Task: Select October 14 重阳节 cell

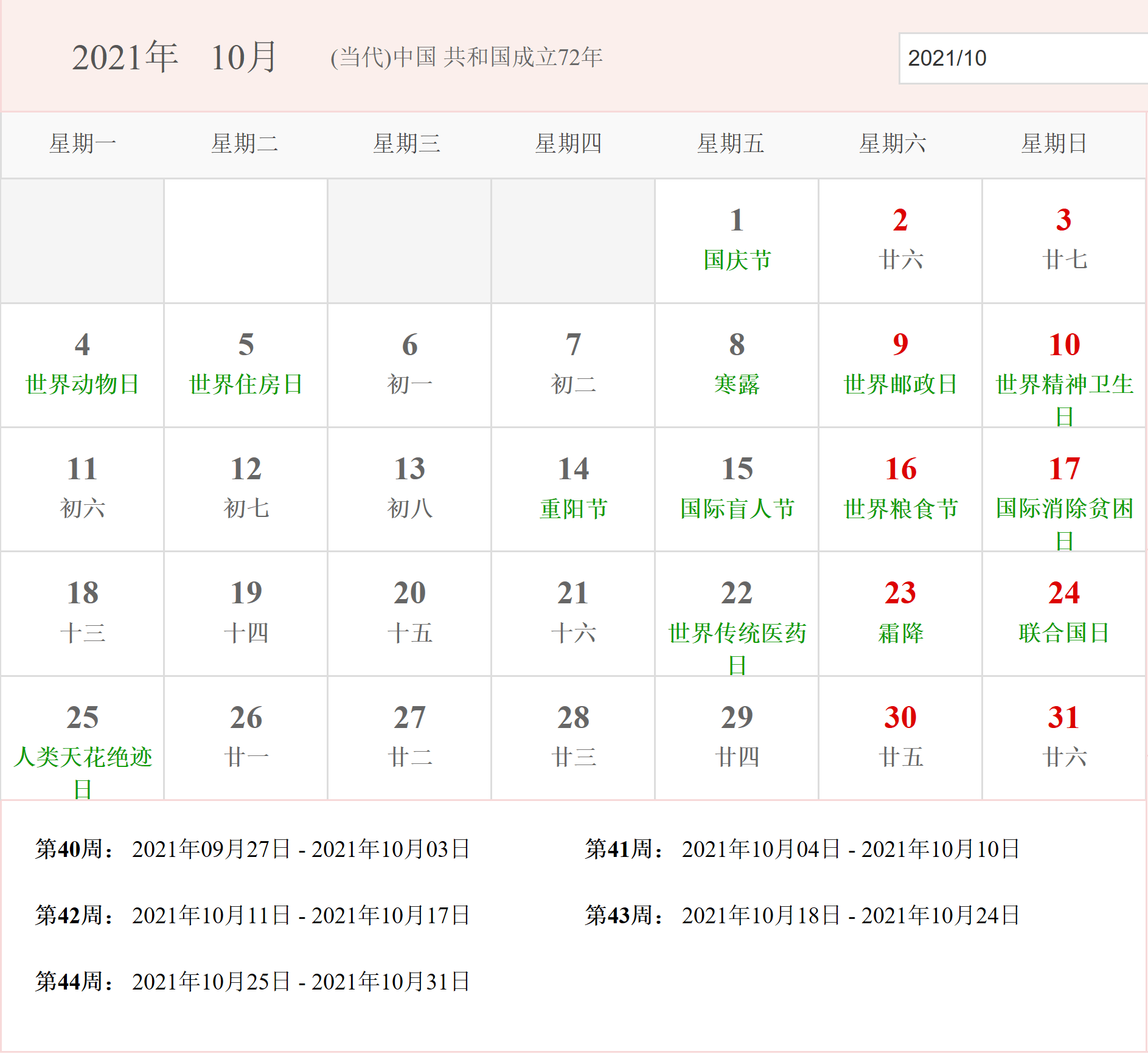Action: tap(573, 490)
